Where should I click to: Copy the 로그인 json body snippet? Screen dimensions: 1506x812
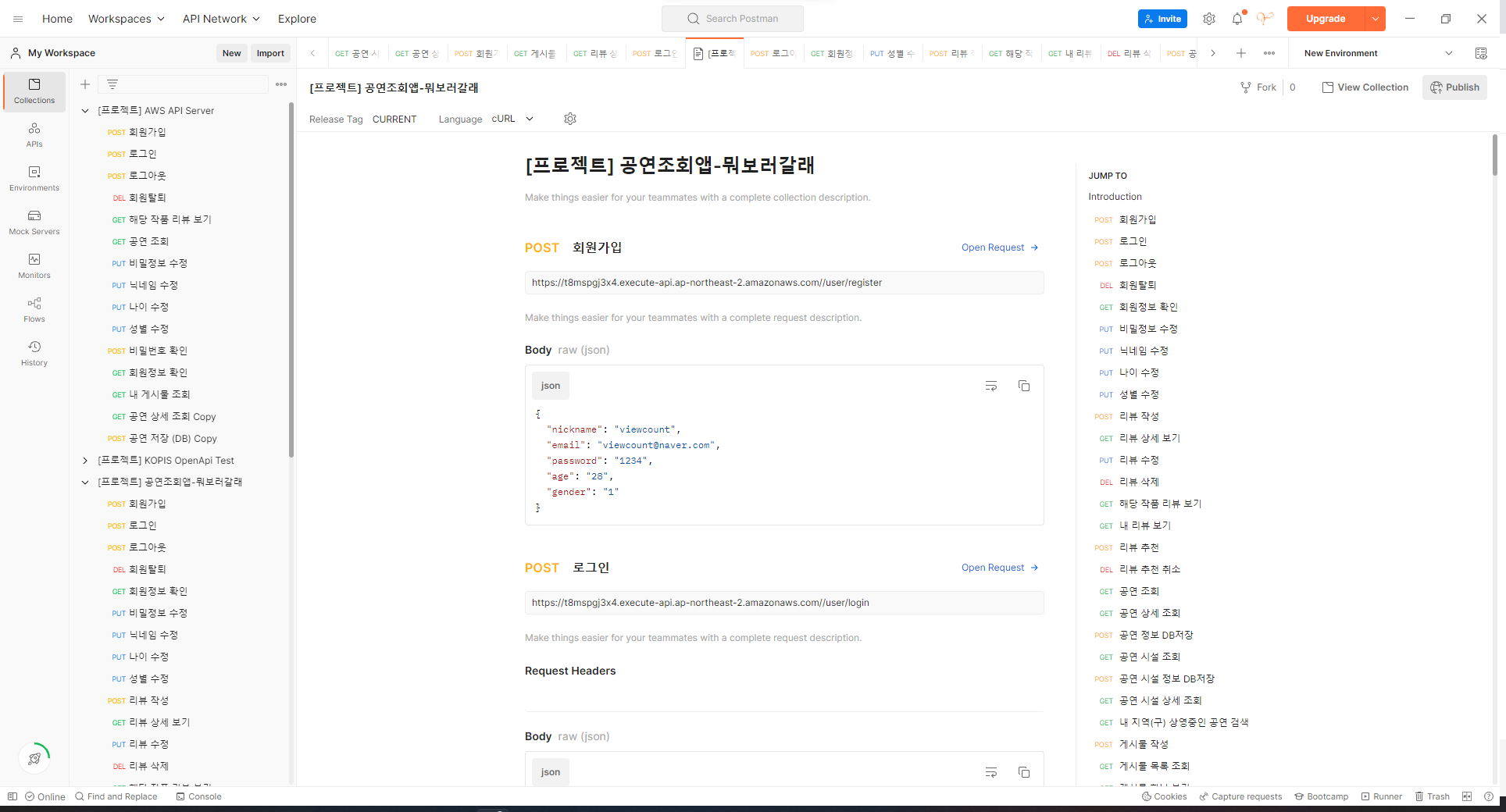coord(1024,772)
